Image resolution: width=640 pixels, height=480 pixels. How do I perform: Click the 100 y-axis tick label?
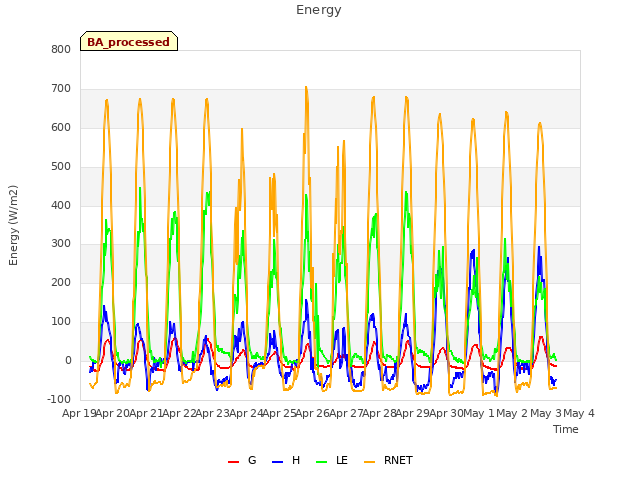[61, 322]
